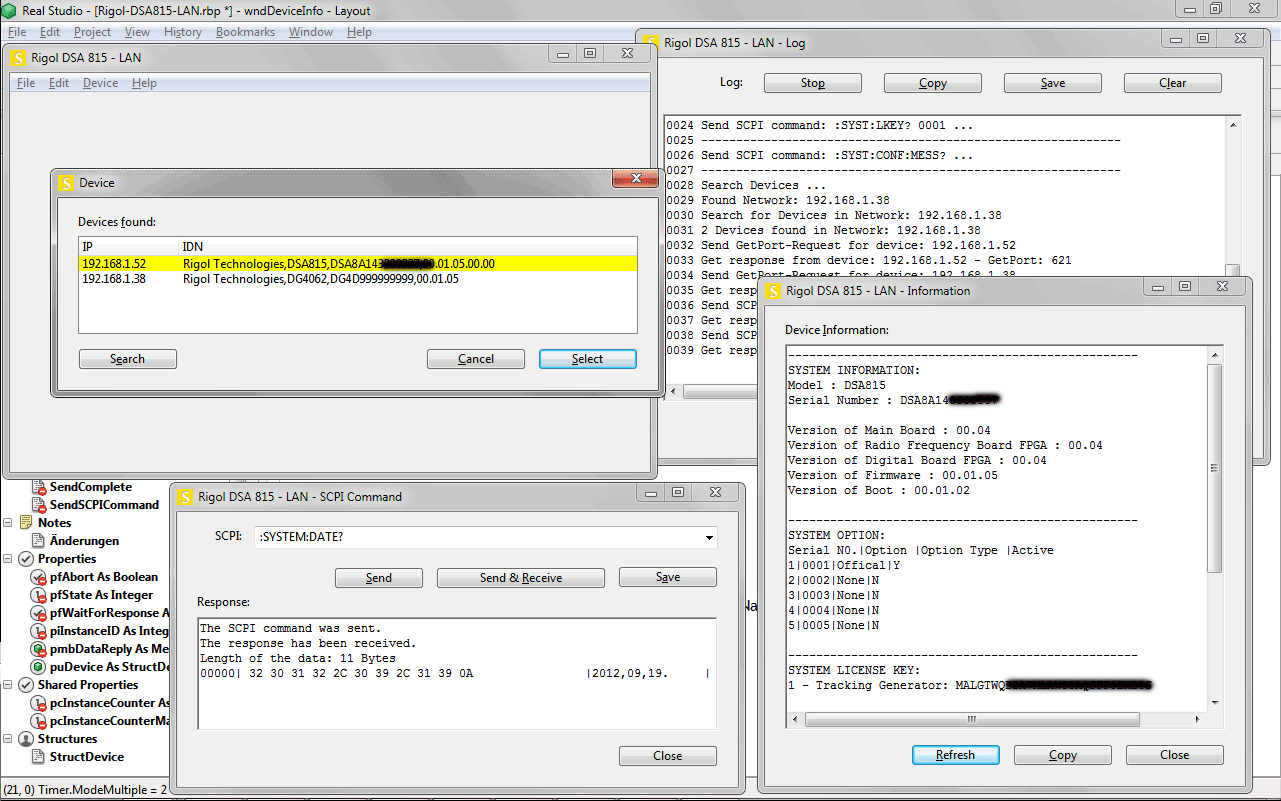Select the pfState As Integer property
1281x801 pixels.
tap(101, 595)
